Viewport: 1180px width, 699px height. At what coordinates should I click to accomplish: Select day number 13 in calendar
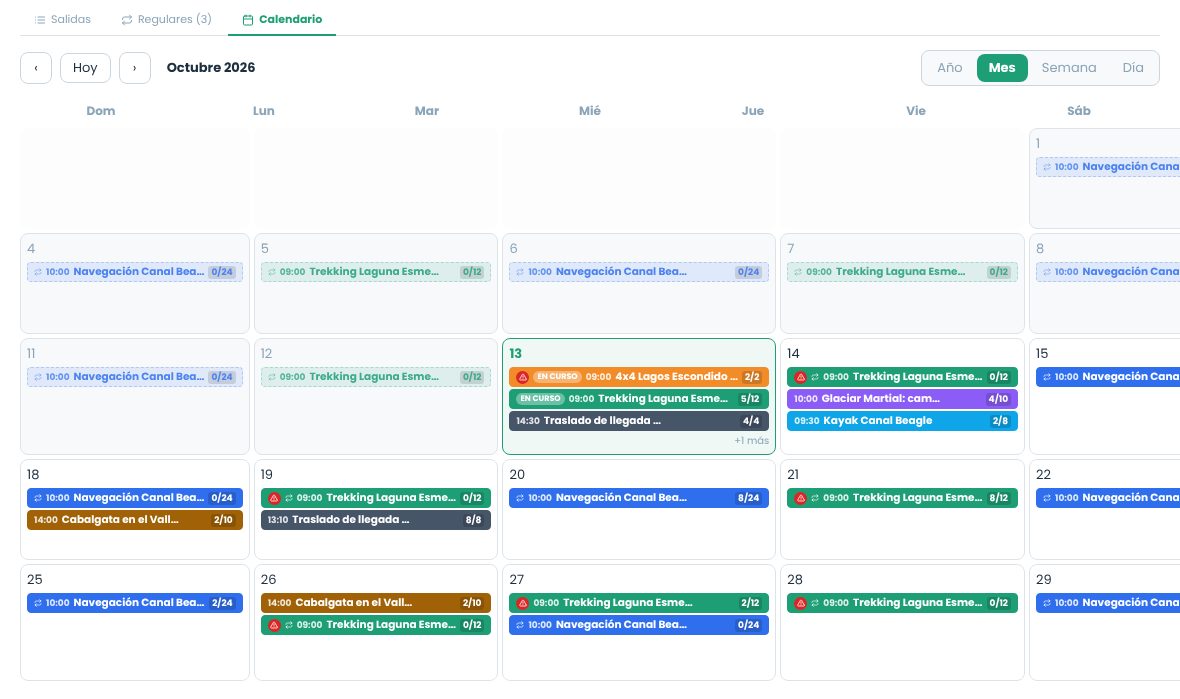515,354
